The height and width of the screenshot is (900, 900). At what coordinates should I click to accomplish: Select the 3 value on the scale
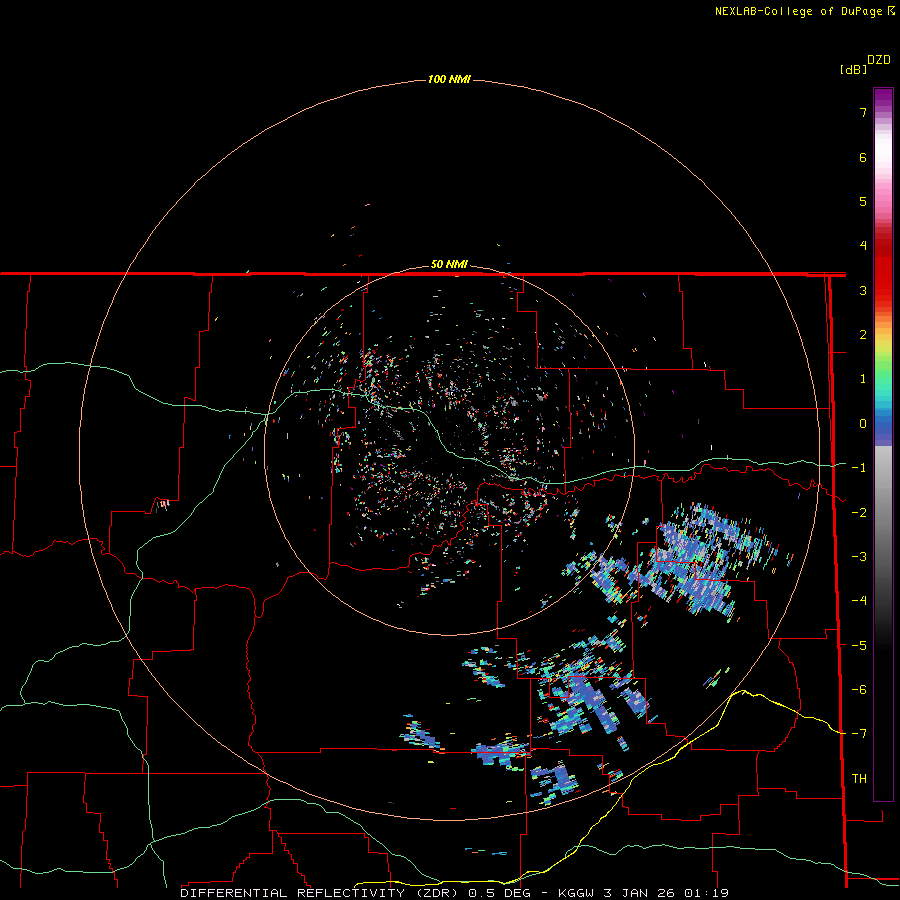click(x=863, y=290)
